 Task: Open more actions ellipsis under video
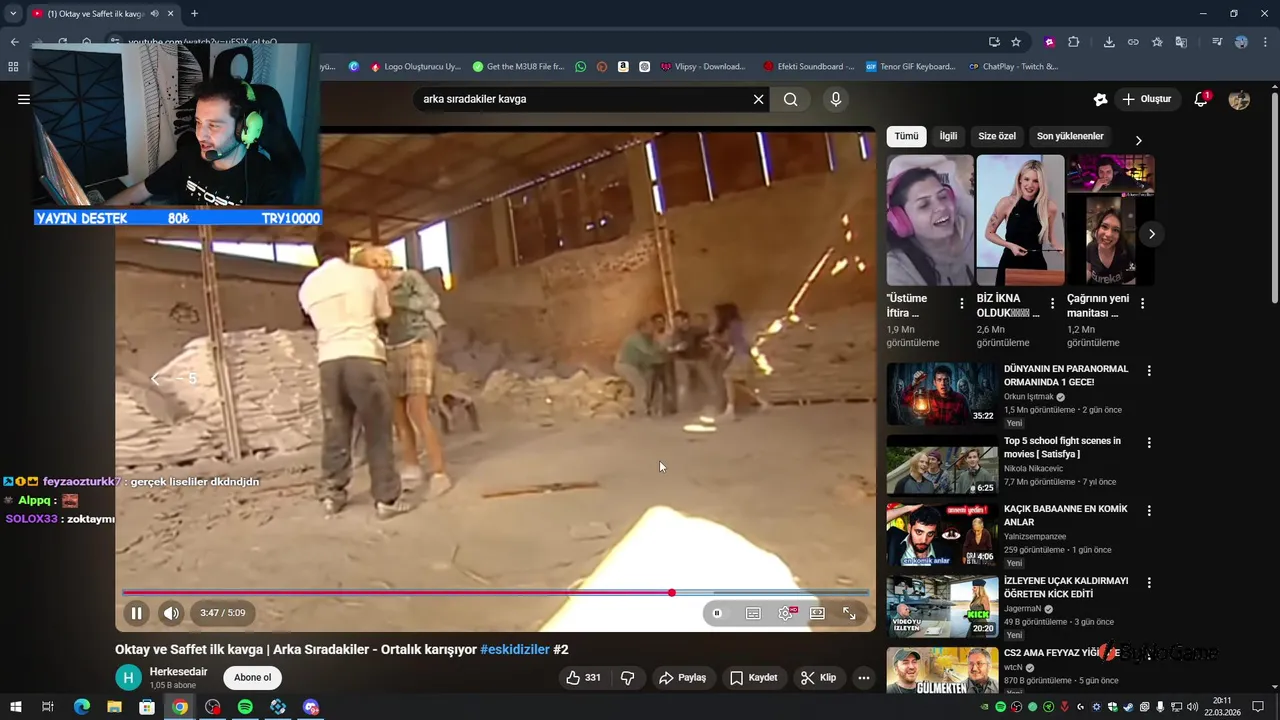click(864, 678)
